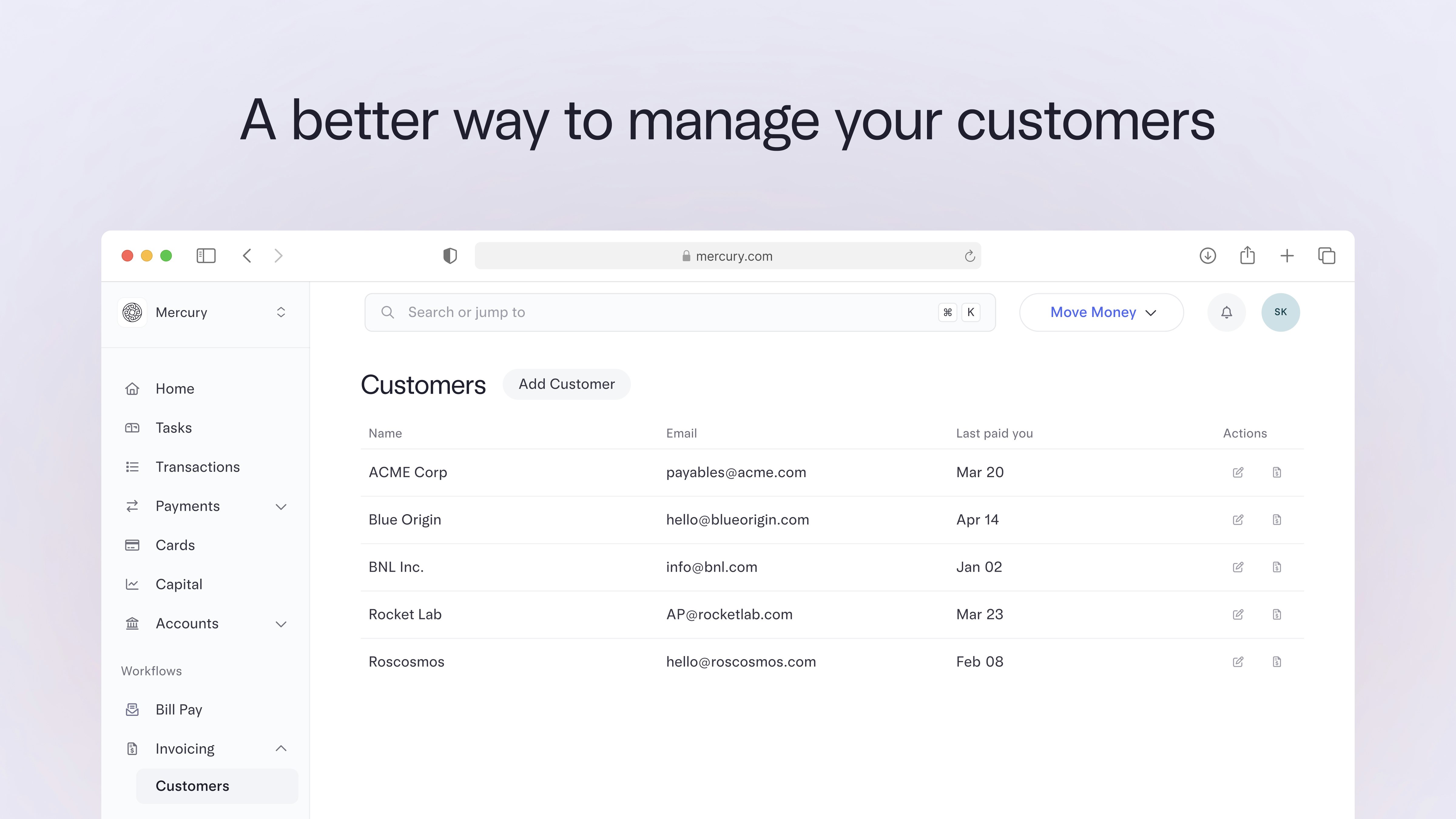This screenshot has height=819, width=1456.
Task: Show tab overview in browser
Action: click(1326, 256)
